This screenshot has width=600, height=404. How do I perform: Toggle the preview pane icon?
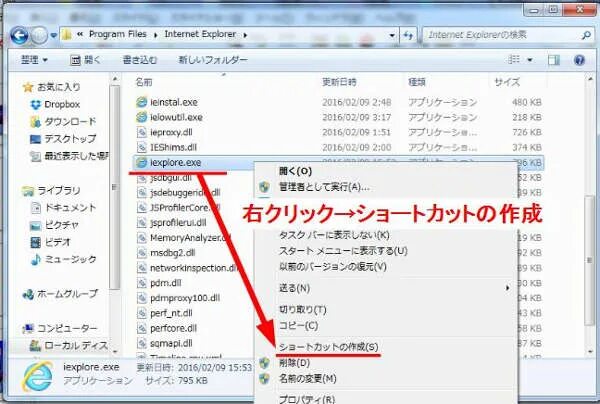tap(554, 60)
